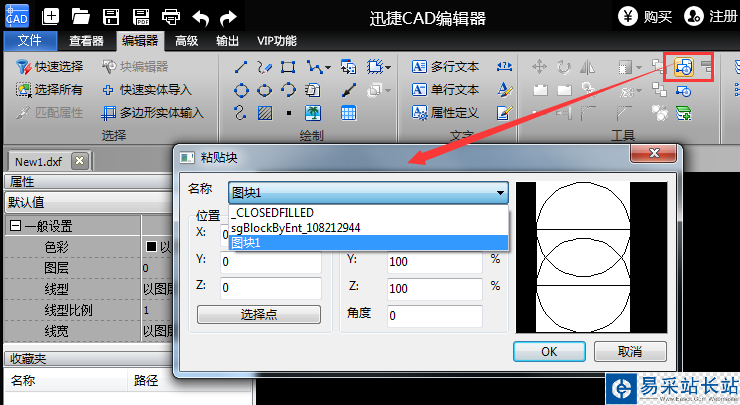The image size is (740, 405).
Task: Click Select All (选择所有)
Action: (x=50, y=89)
